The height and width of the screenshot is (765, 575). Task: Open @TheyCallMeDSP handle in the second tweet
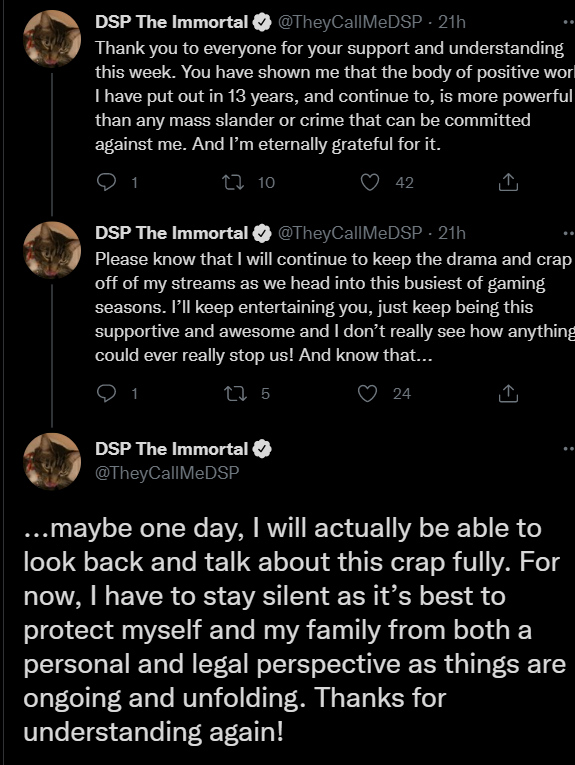(350, 234)
